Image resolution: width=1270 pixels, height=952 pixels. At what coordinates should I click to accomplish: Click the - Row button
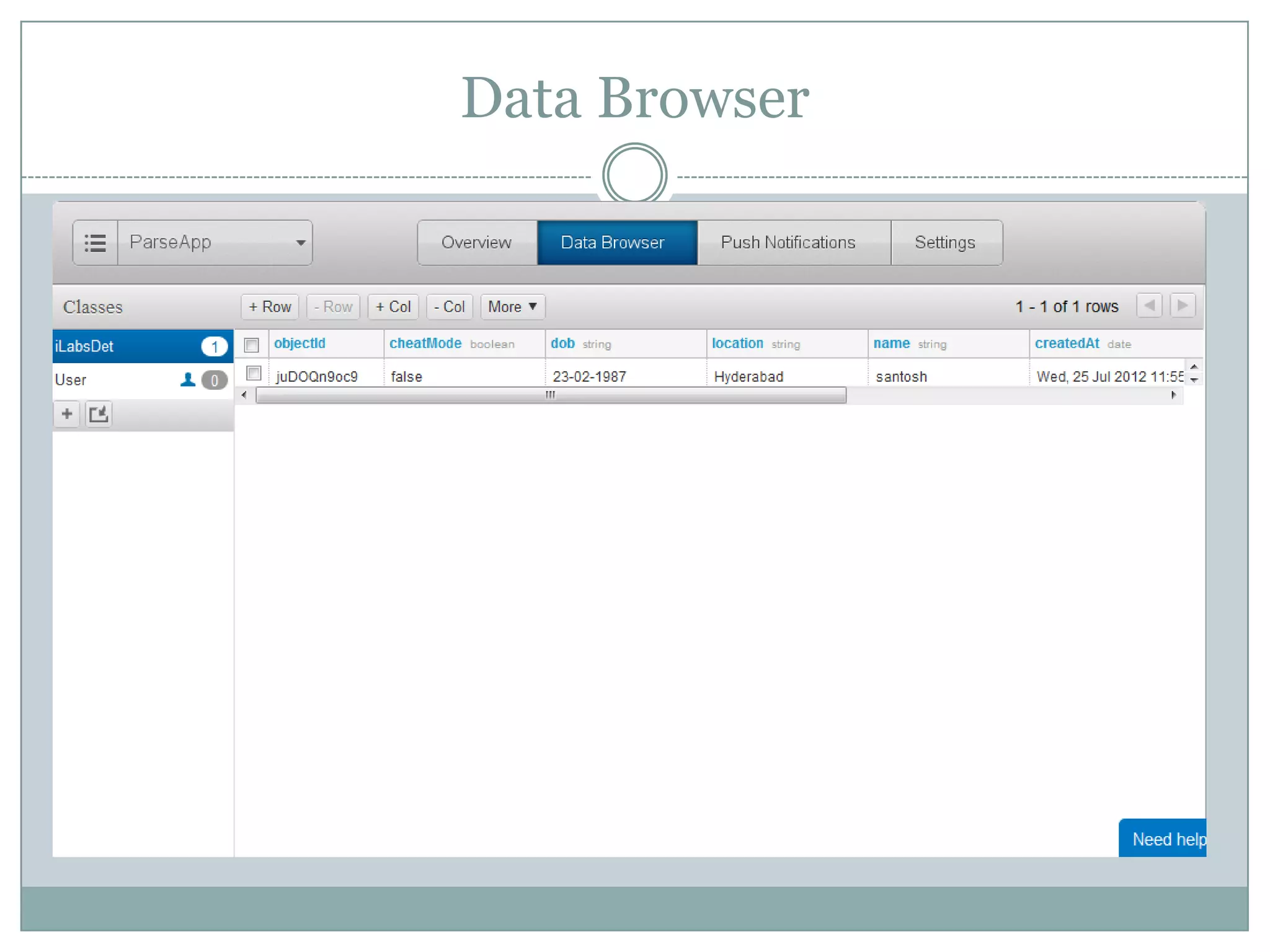tap(333, 307)
